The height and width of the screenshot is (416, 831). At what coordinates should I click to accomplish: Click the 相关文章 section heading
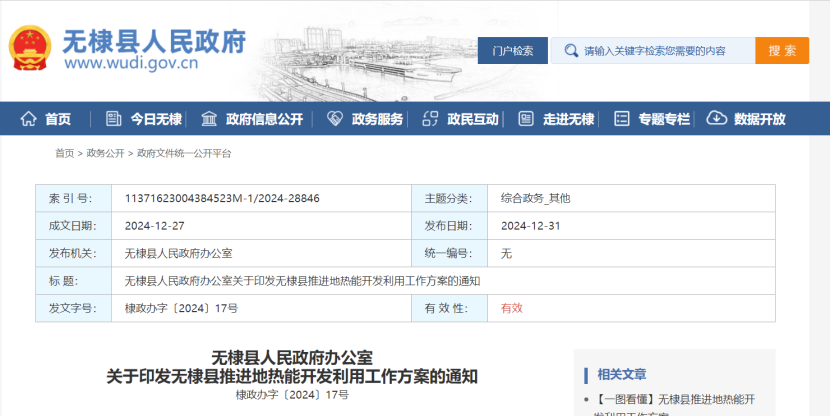621,374
